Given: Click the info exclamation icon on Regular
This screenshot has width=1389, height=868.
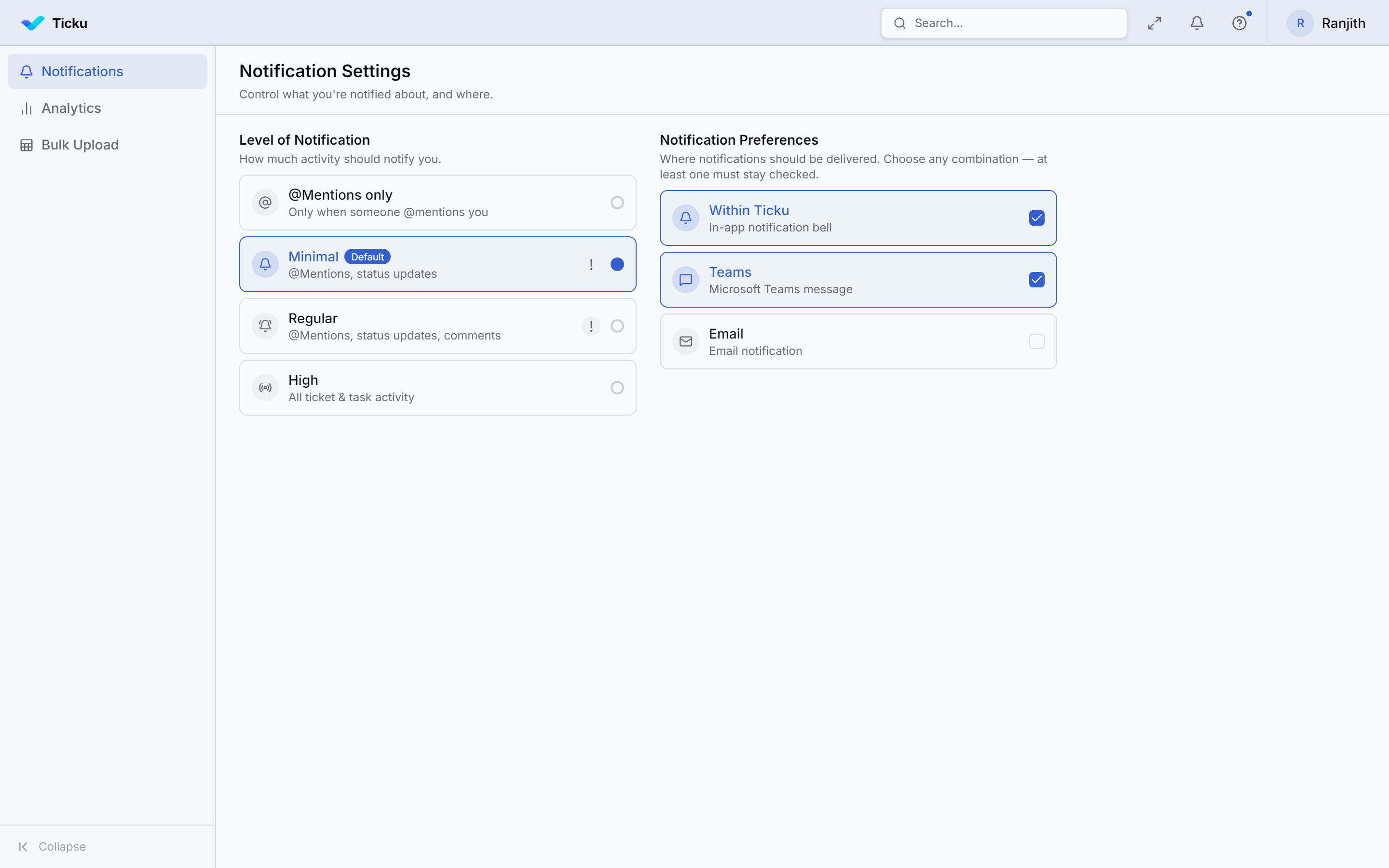Looking at the screenshot, I should click(591, 326).
